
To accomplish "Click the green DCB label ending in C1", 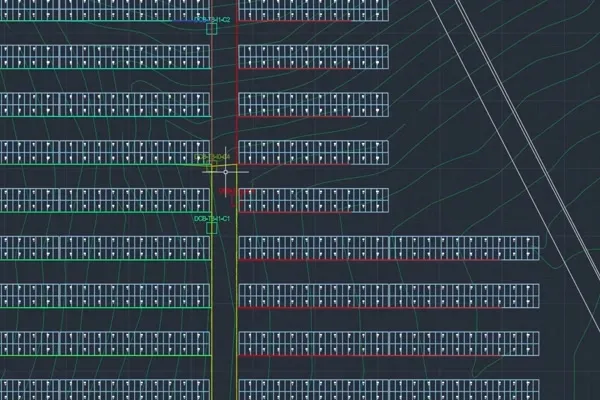I will [x=212, y=219].
